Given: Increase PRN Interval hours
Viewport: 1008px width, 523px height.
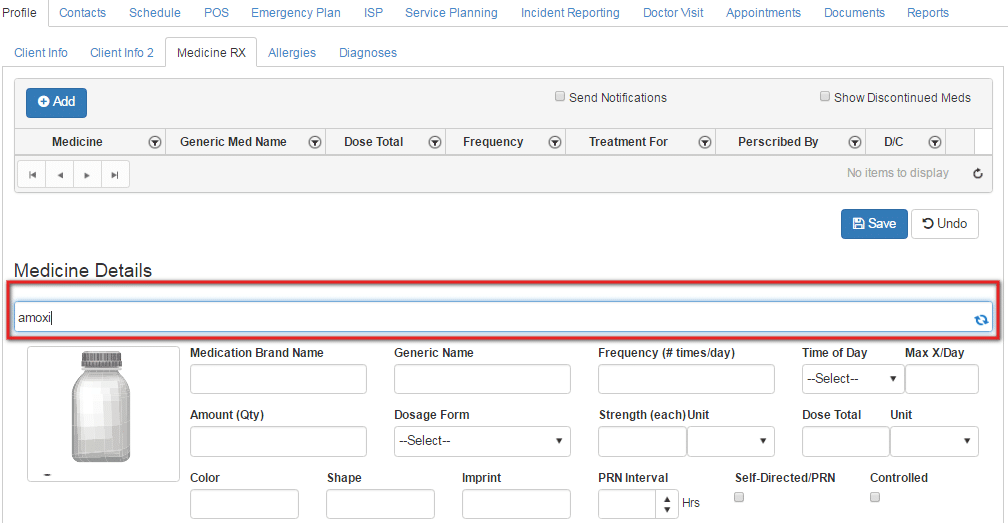Looking at the screenshot, I should point(667,499).
